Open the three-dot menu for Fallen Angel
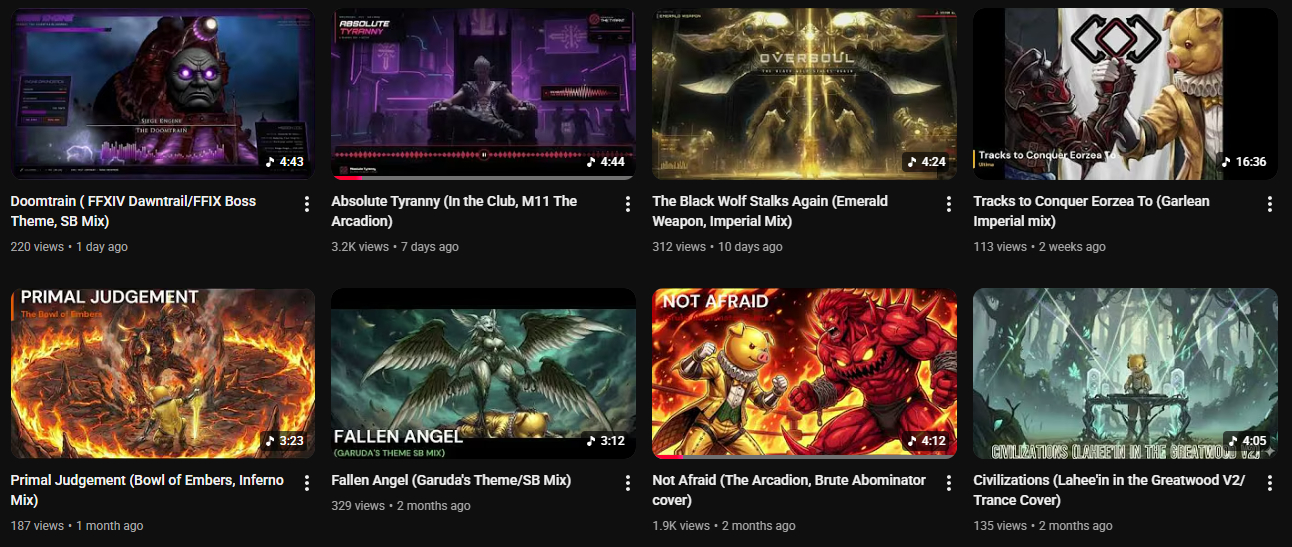Screen dimensions: 1292x547 click(x=628, y=483)
